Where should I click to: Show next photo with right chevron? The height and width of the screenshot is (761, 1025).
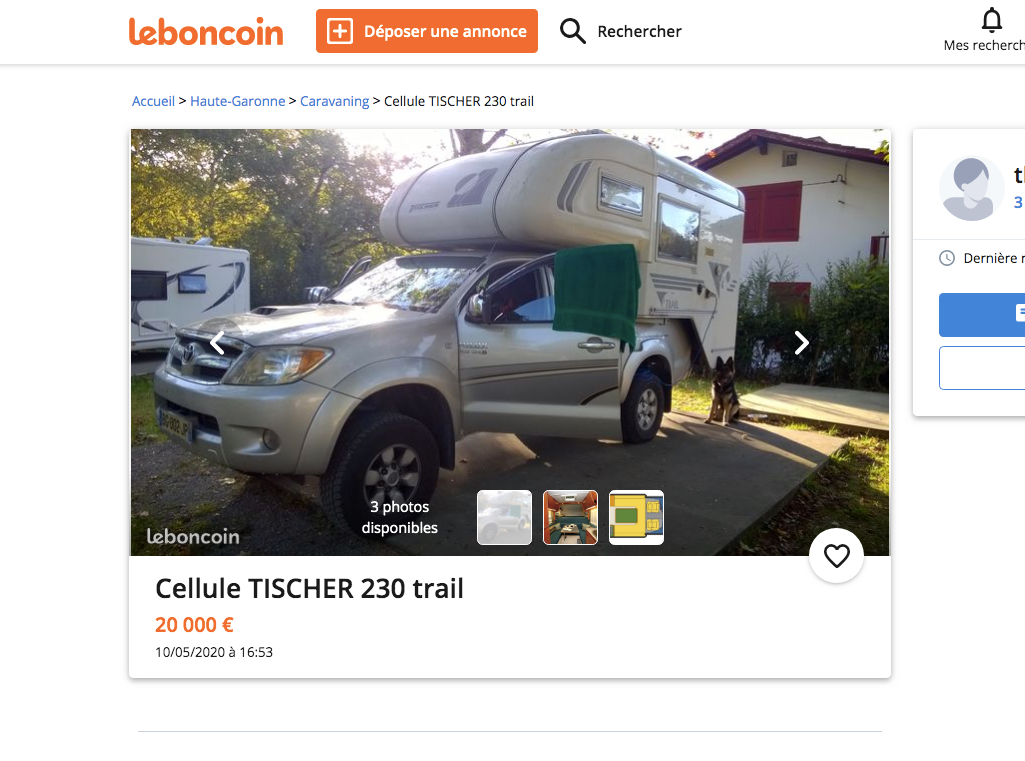pyautogui.click(x=801, y=343)
